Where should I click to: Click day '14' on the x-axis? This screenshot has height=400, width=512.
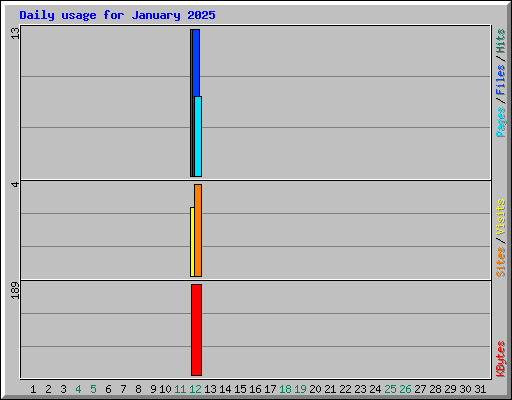tap(225, 389)
